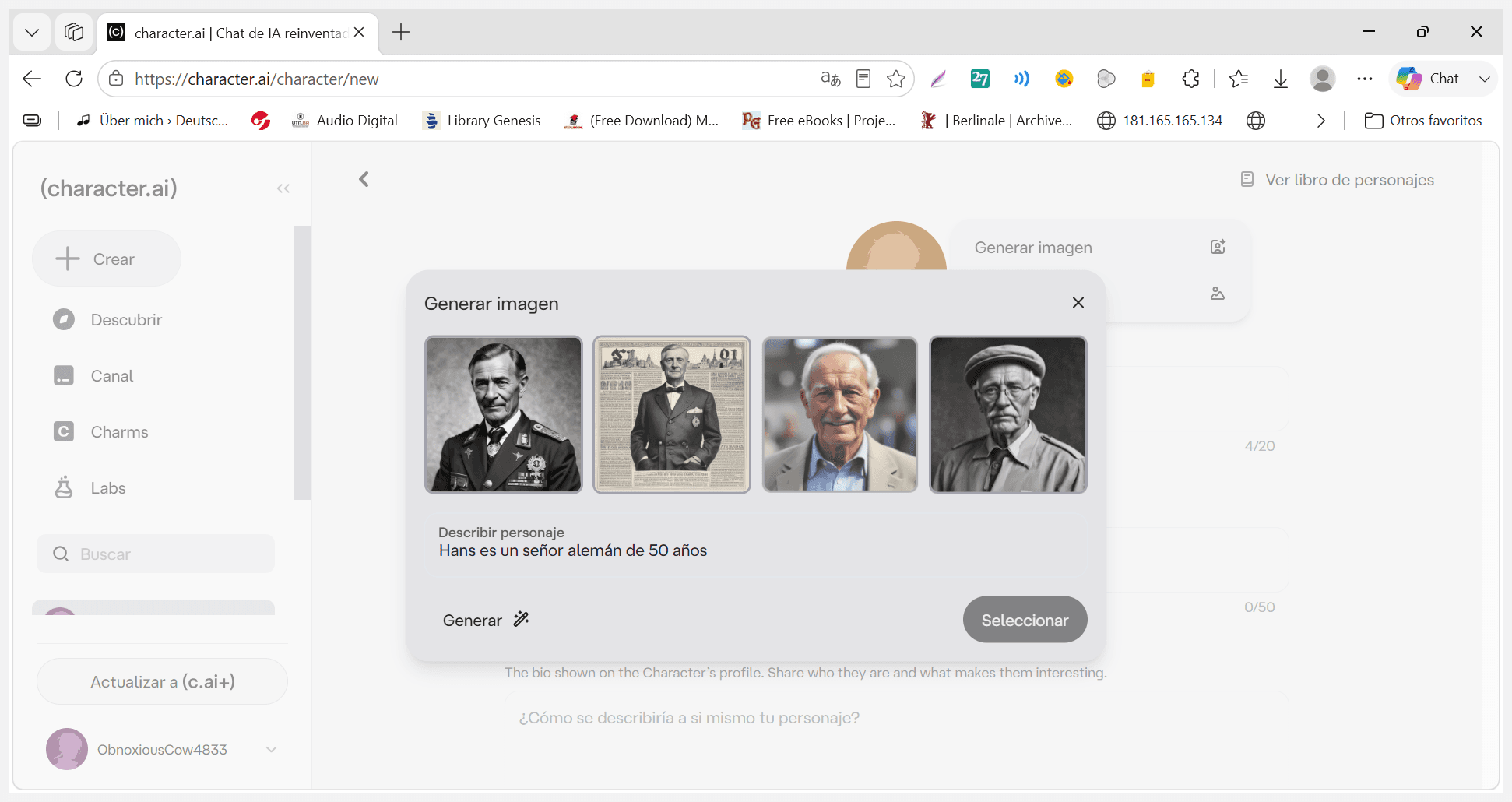
Task: Open tab search dropdown arrow
Action: (x=32, y=32)
